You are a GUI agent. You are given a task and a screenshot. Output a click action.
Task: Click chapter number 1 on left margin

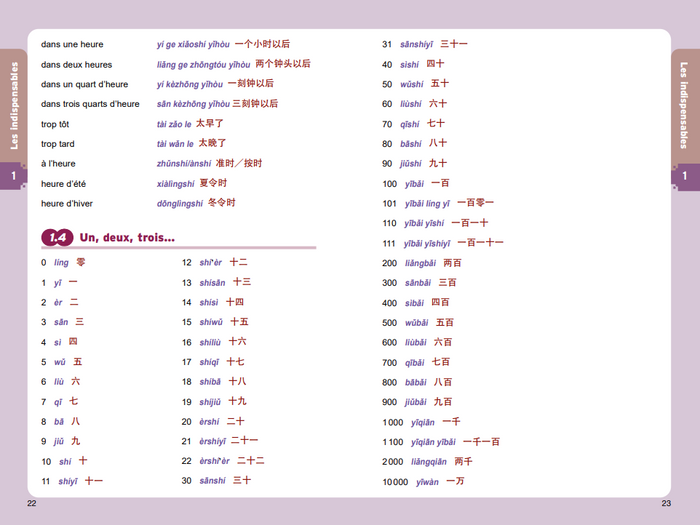coord(14,177)
